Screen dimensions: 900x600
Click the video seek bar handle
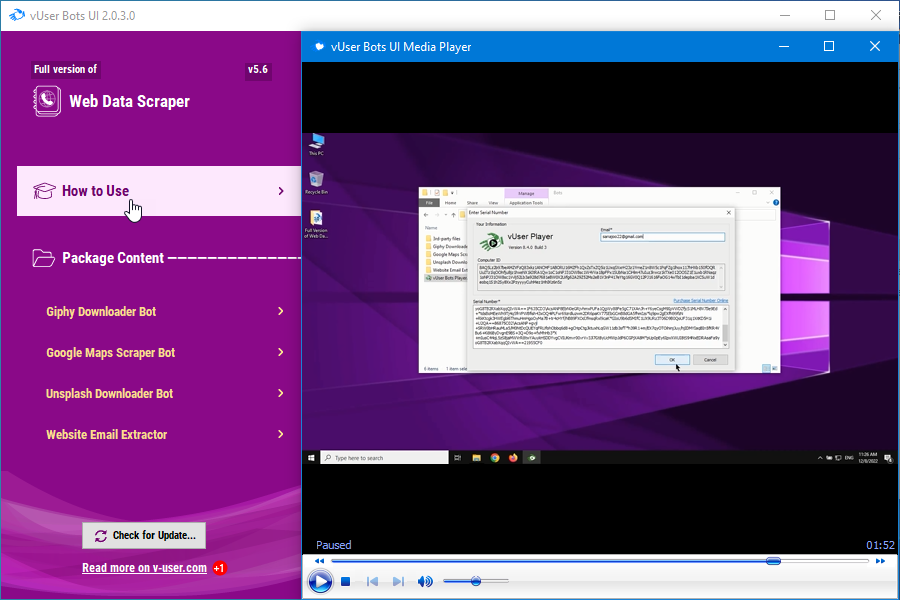tap(773, 560)
